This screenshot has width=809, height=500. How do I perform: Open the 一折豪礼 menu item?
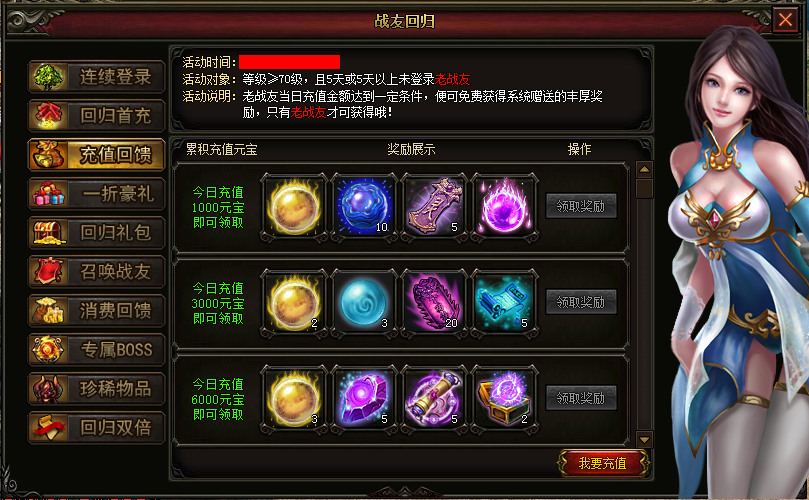click(96, 193)
